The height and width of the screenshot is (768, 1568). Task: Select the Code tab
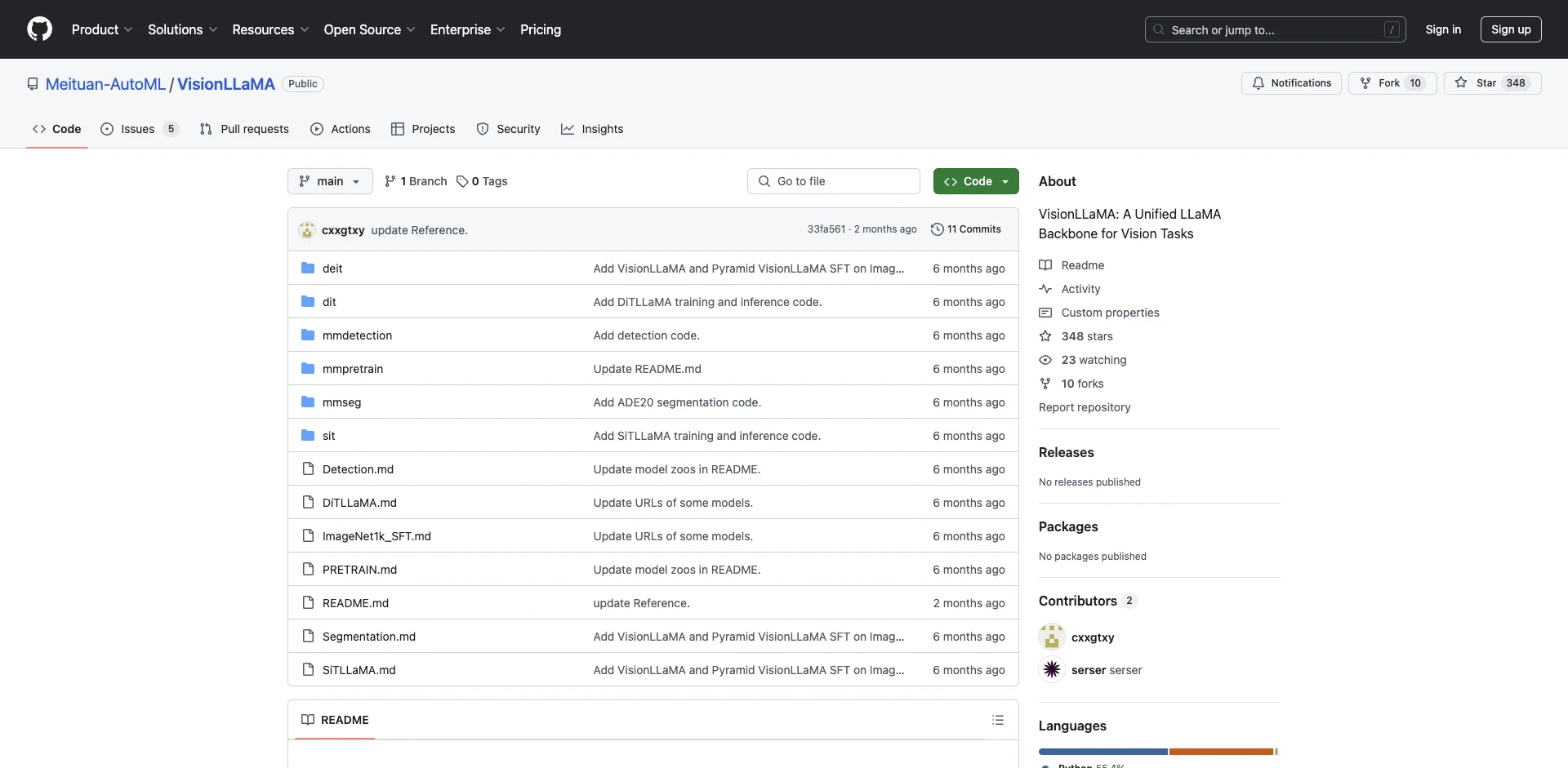(57, 129)
